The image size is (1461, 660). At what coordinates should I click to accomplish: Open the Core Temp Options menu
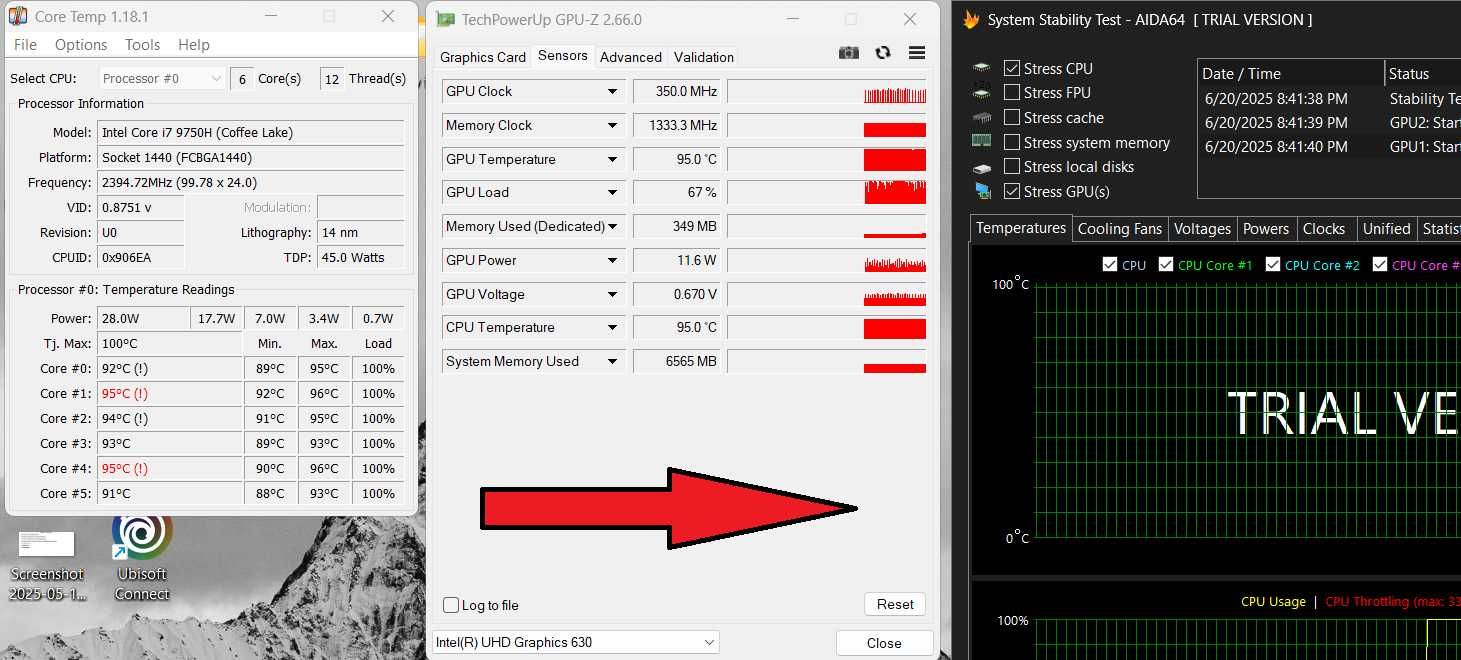81,44
